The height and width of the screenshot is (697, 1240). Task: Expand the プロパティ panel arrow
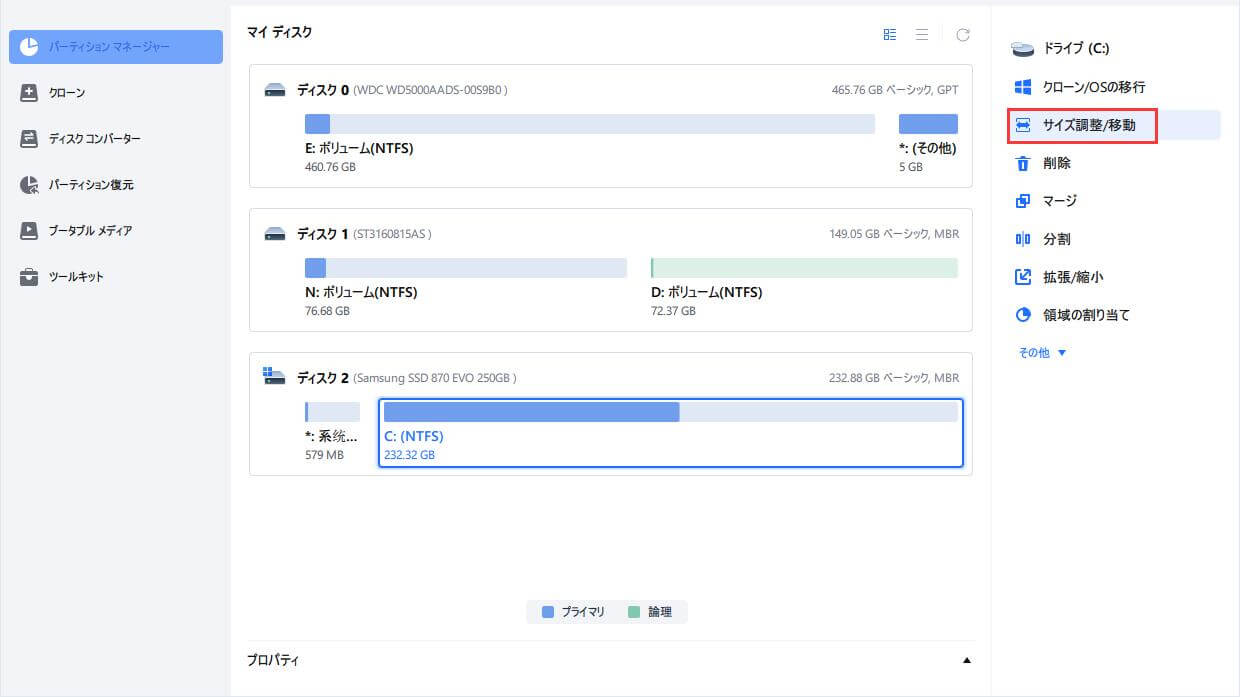click(966, 661)
